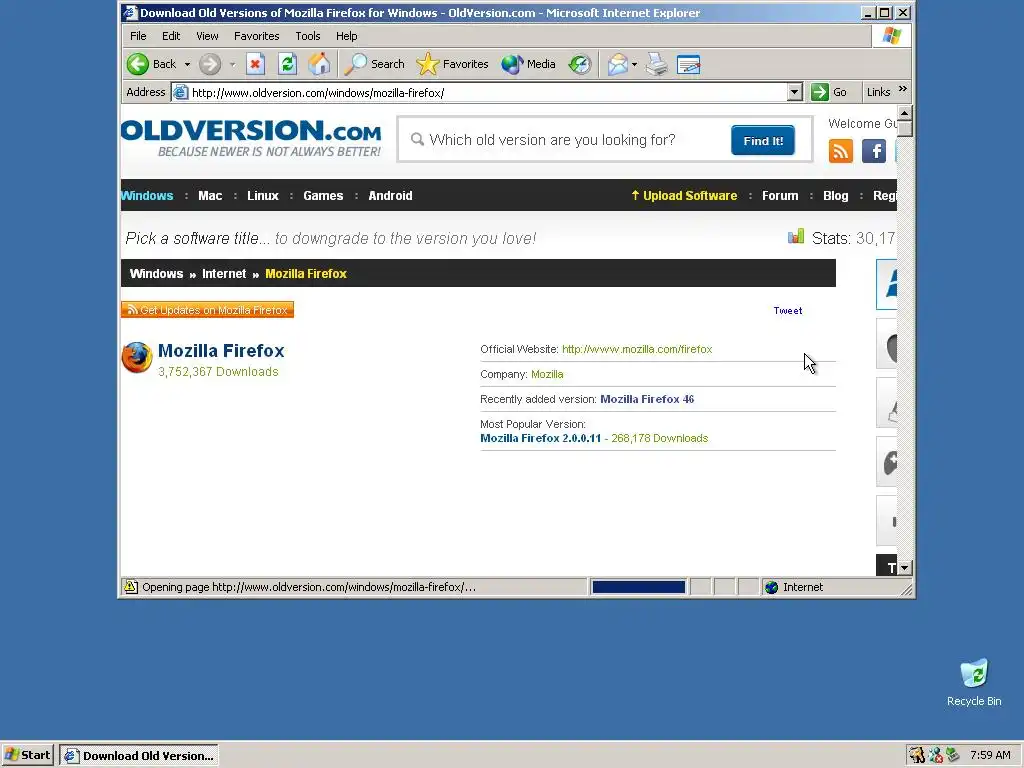The width and height of the screenshot is (1024, 768).
Task: Click the OldVersion.com logo
Action: pyautogui.click(x=251, y=138)
